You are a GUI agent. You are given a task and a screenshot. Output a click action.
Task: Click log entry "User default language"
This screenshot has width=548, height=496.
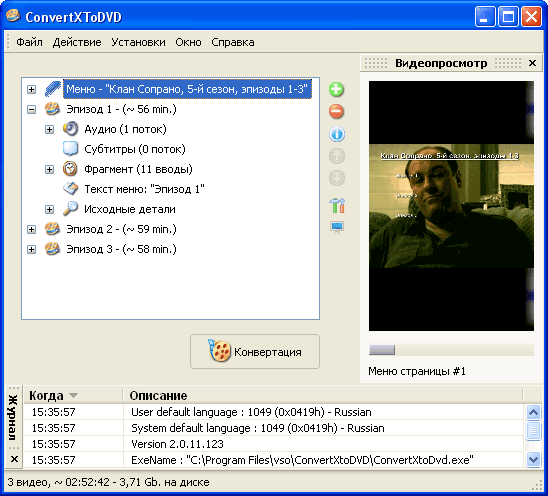coord(251,412)
